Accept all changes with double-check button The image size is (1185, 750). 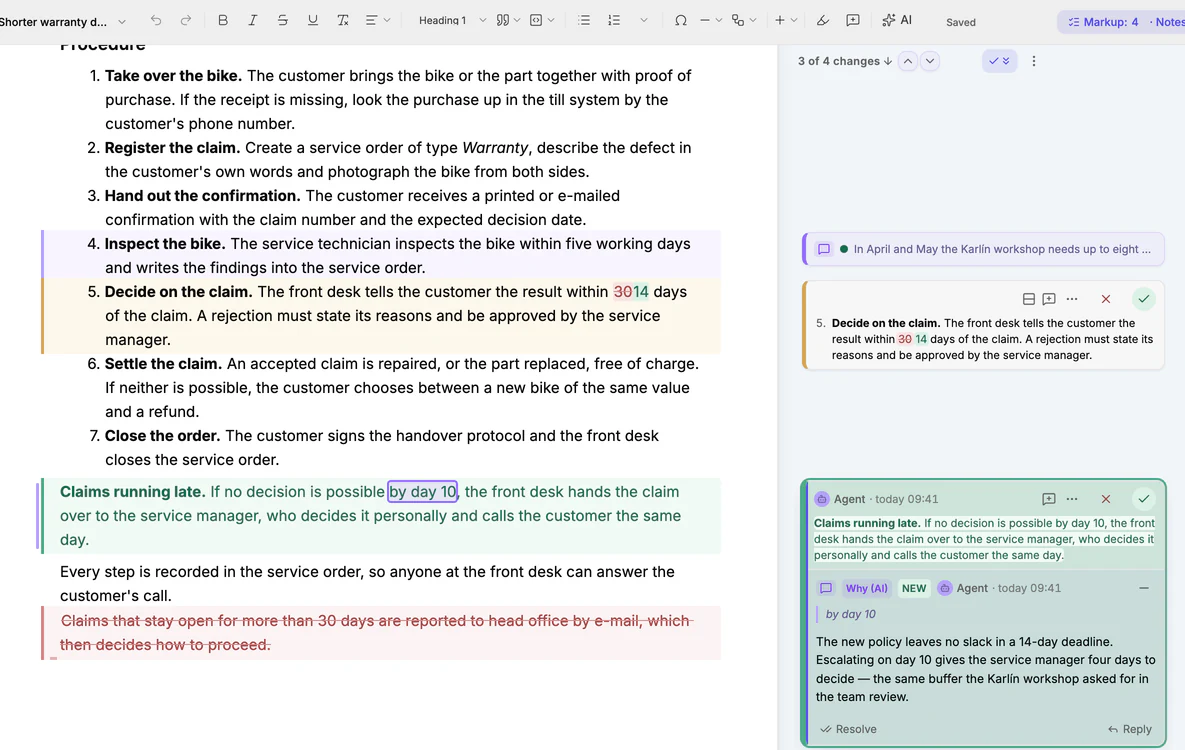[x=999, y=61]
